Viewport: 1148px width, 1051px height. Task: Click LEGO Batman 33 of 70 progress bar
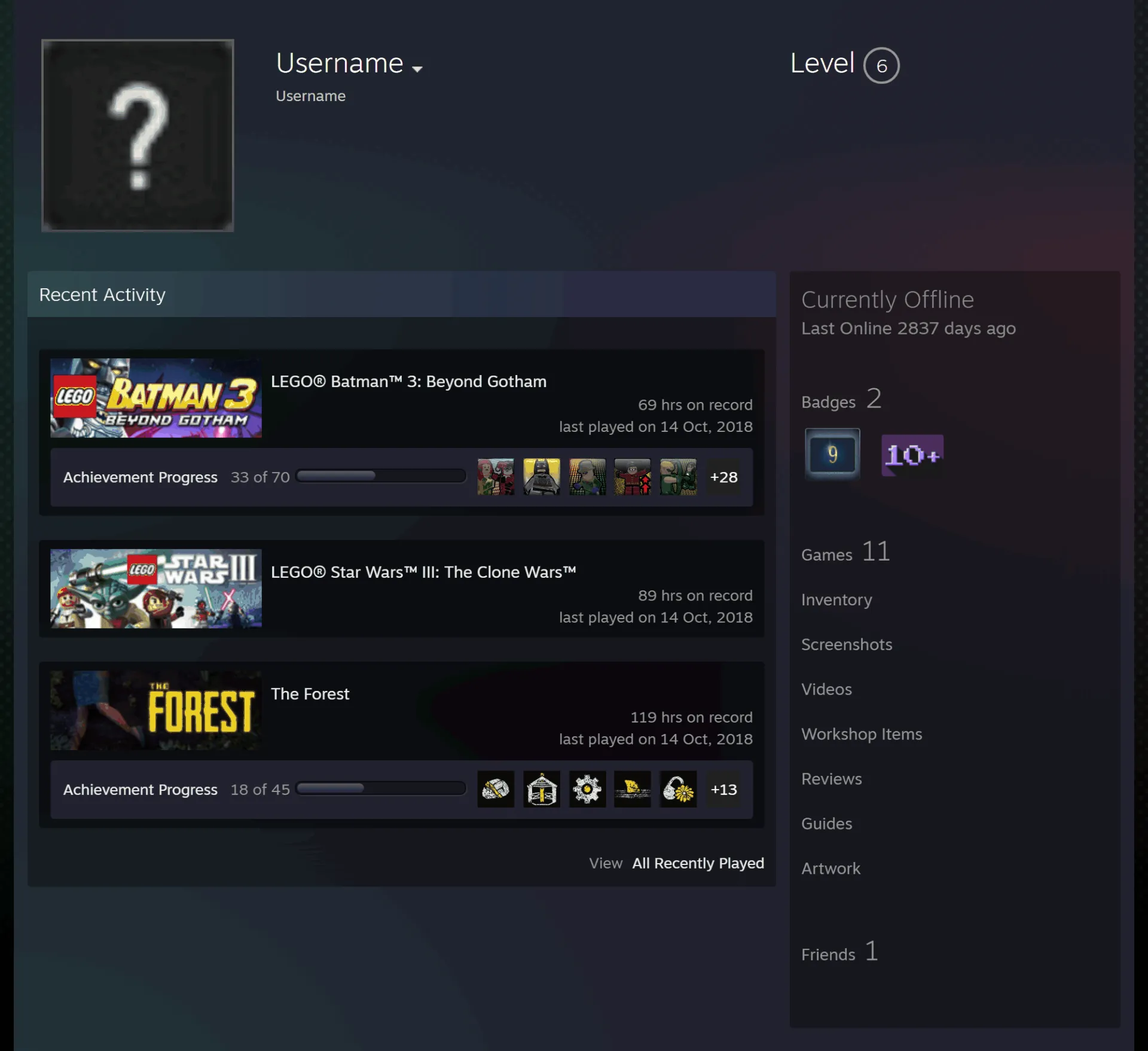point(381,476)
